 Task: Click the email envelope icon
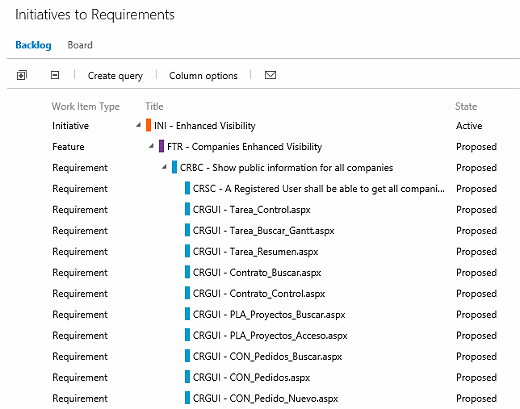coord(270,75)
